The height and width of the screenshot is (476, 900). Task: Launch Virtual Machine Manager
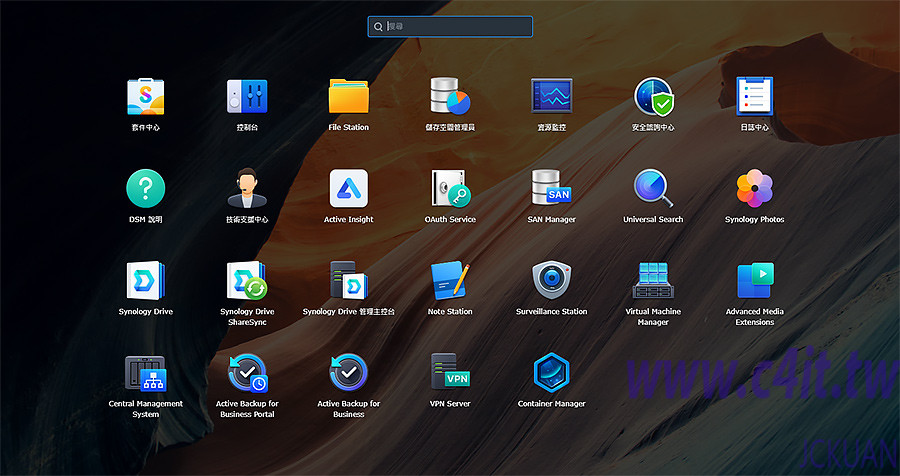pos(653,281)
